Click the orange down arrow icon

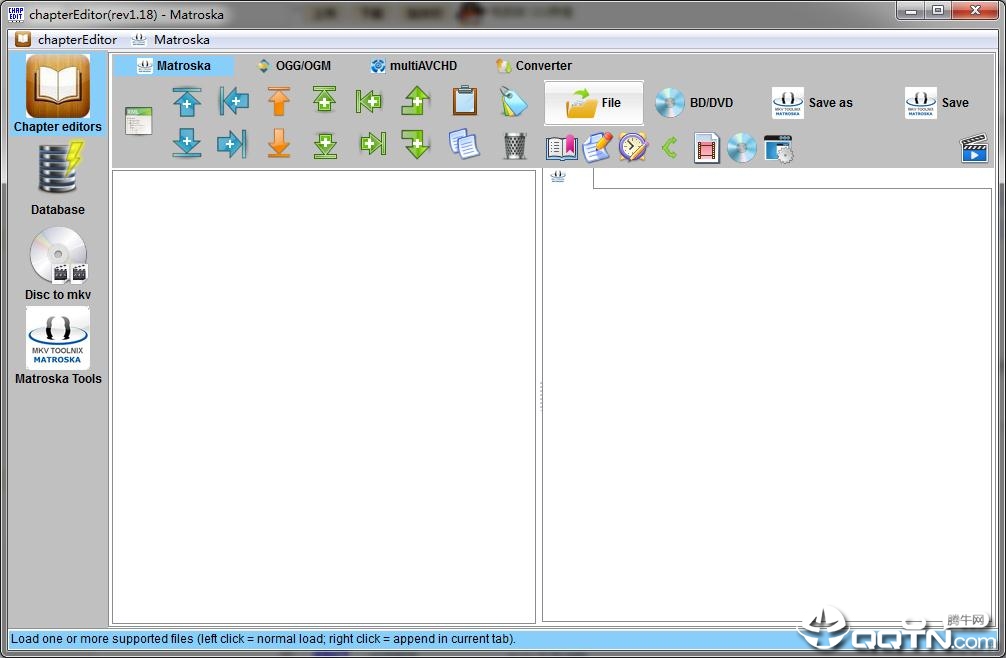[278, 144]
